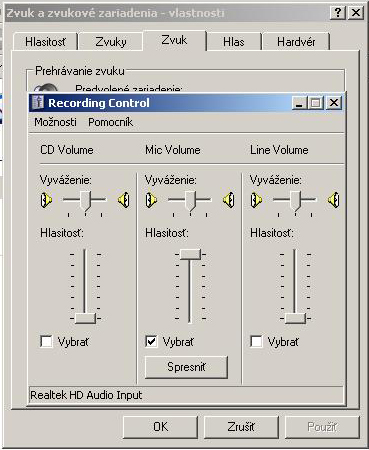Switch to the Hlasitosť tab
The height and width of the screenshot is (450, 369).
(x=46, y=42)
